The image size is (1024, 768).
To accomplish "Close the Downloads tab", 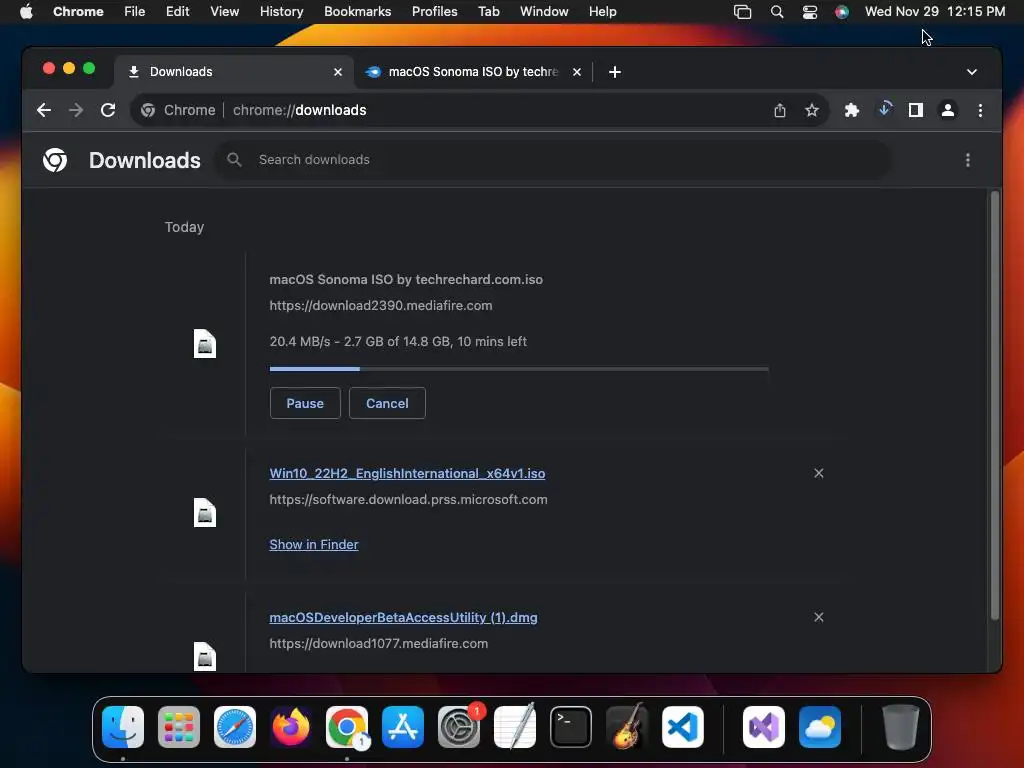I will (338, 72).
